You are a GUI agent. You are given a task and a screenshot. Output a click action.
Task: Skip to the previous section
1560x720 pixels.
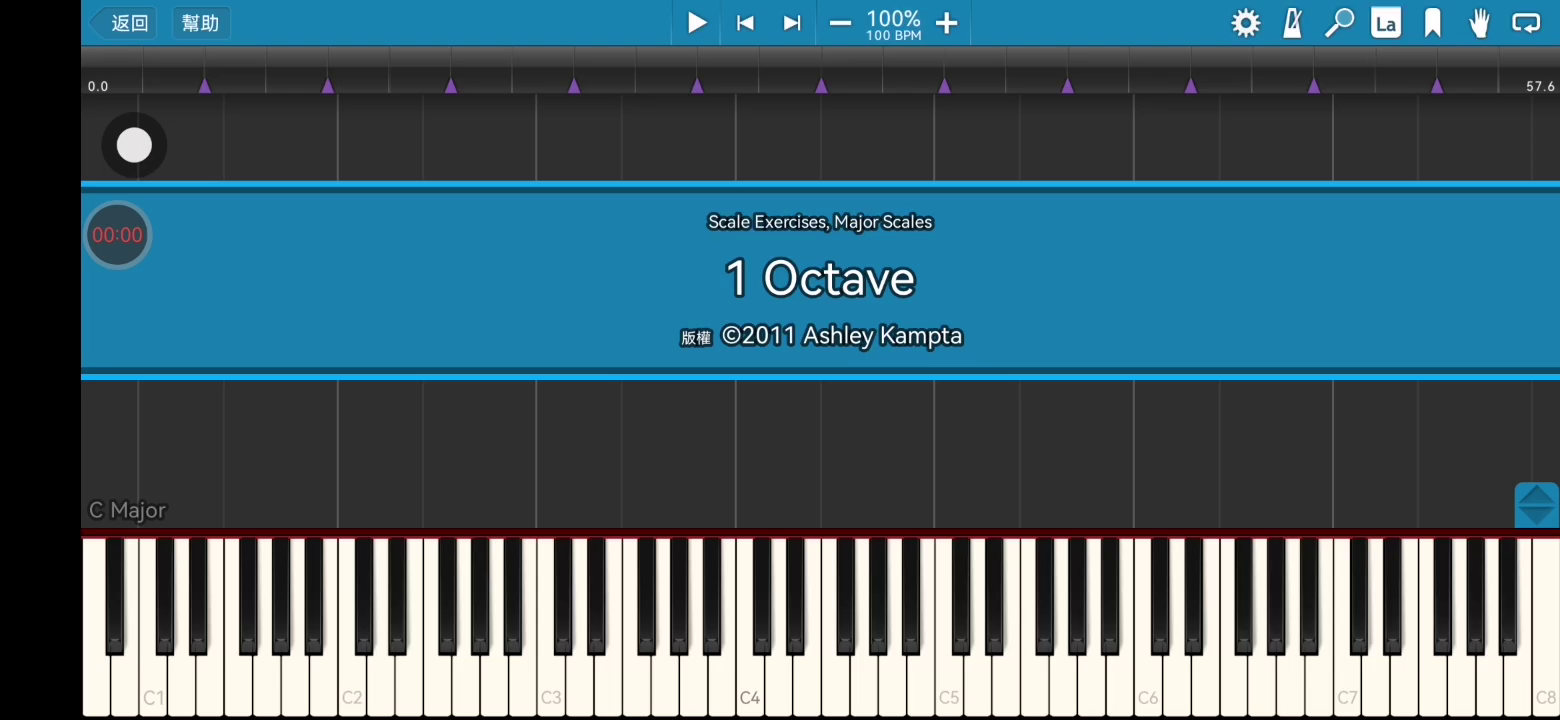(x=745, y=23)
